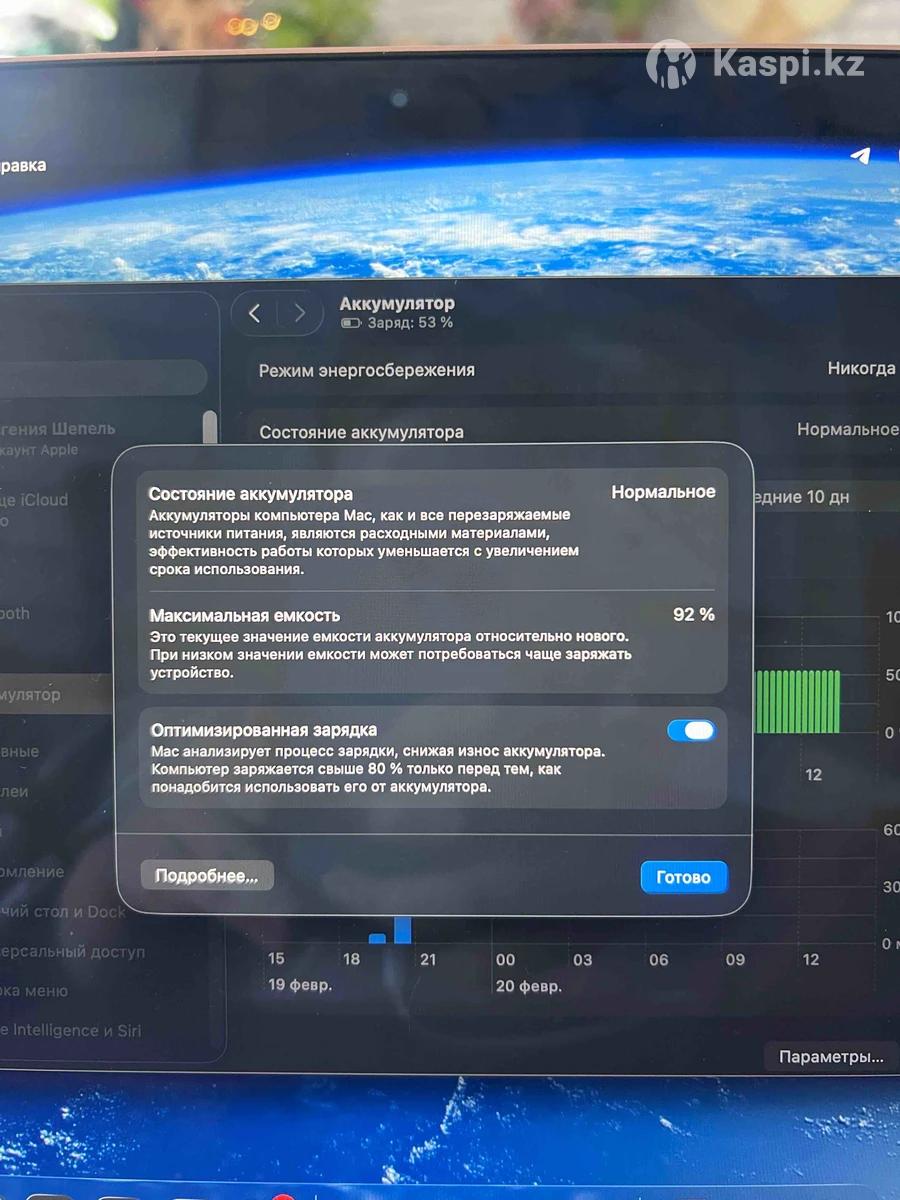900x1200 pixels.
Task: Open Состояние аккумулятора Нормальное details row
Action: (x=846, y=430)
